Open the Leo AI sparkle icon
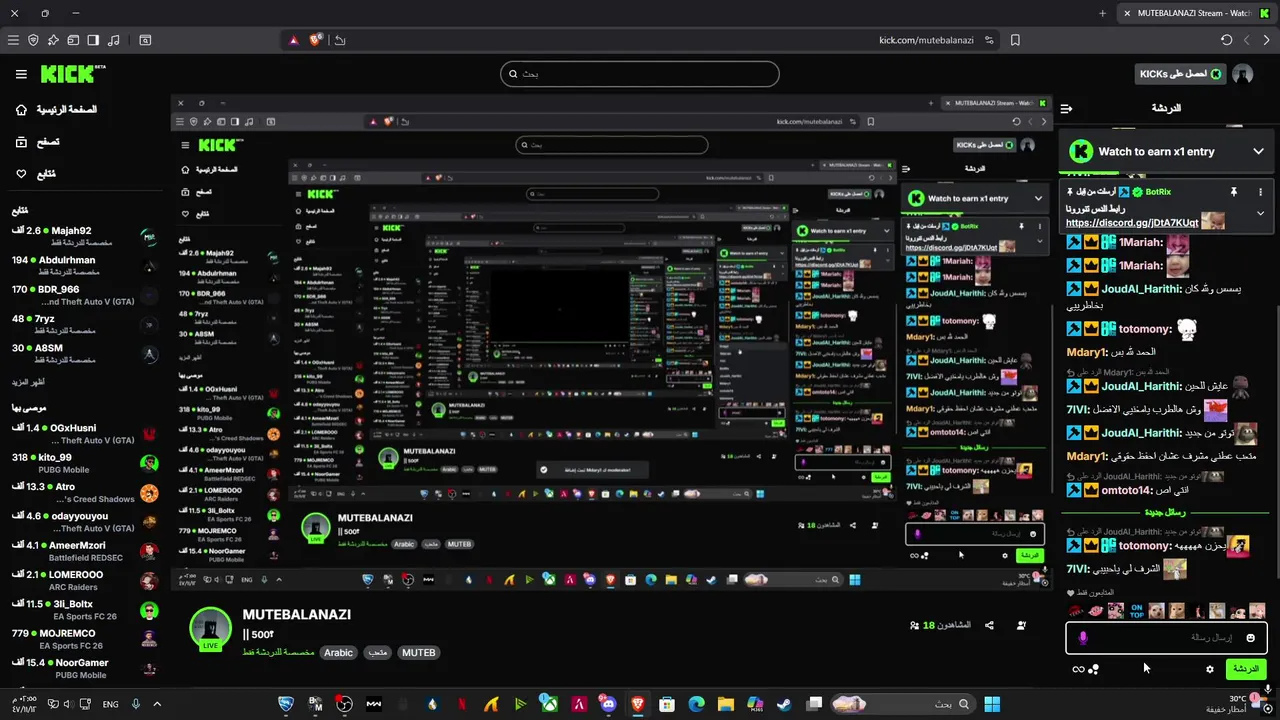Screen dimensions: 1280x720 (x=53, y=40)
